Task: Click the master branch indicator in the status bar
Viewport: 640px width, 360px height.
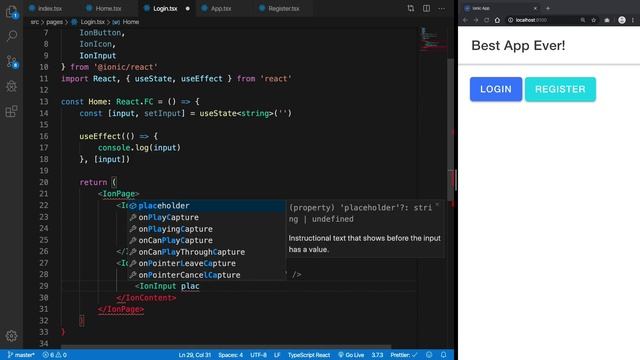Action: pyautogui.click(x=21, y=355)
